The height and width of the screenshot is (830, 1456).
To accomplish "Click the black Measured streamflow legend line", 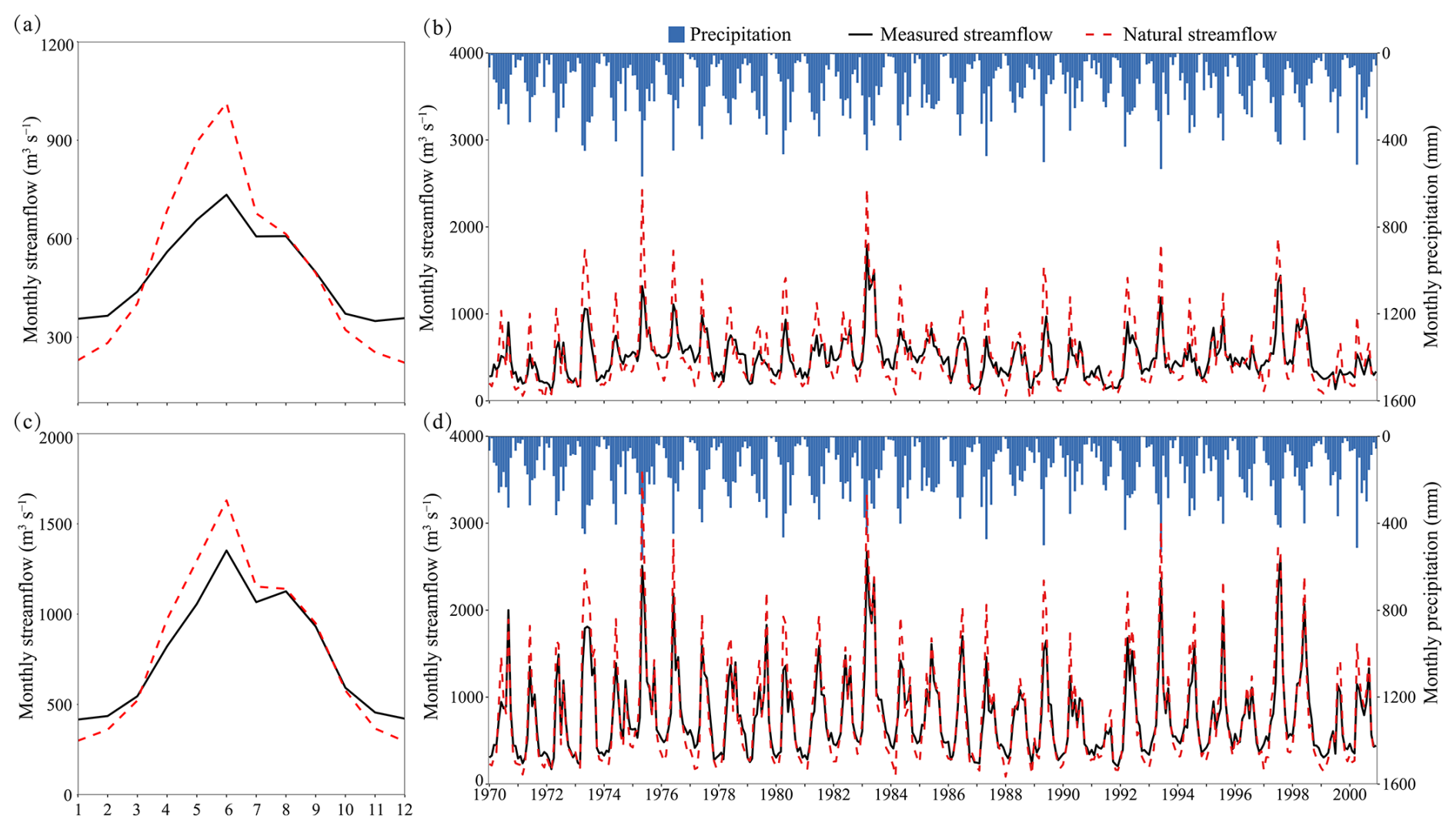I will tap(860, 35).
